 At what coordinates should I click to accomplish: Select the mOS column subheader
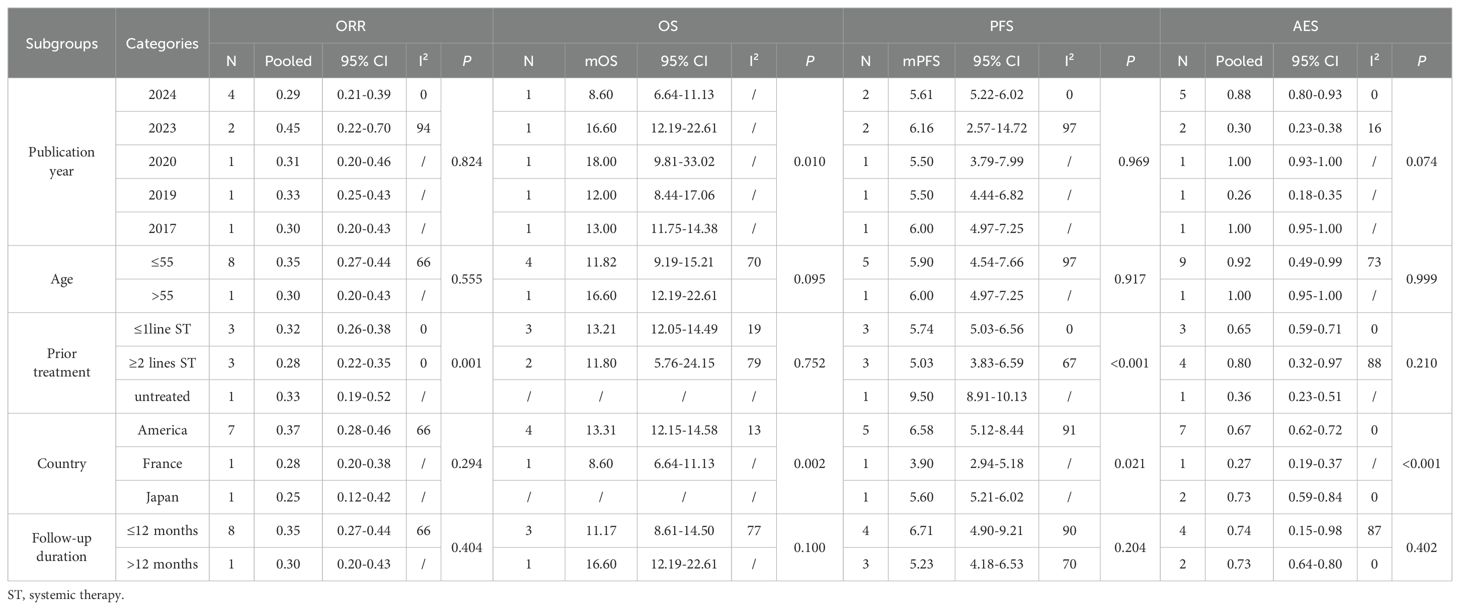tap(601, 60)
